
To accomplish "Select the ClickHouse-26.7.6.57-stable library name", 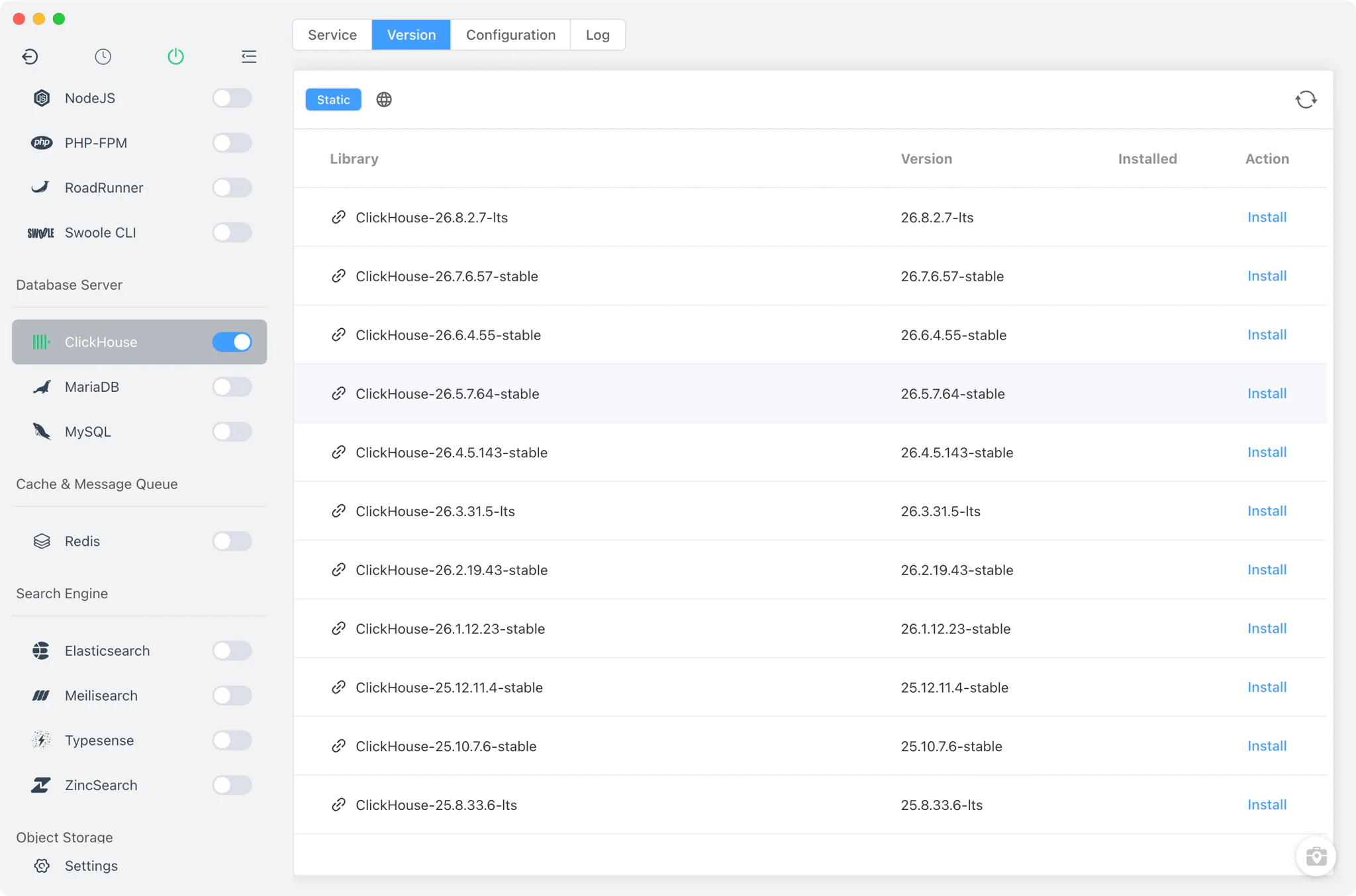I will [447, 276].
